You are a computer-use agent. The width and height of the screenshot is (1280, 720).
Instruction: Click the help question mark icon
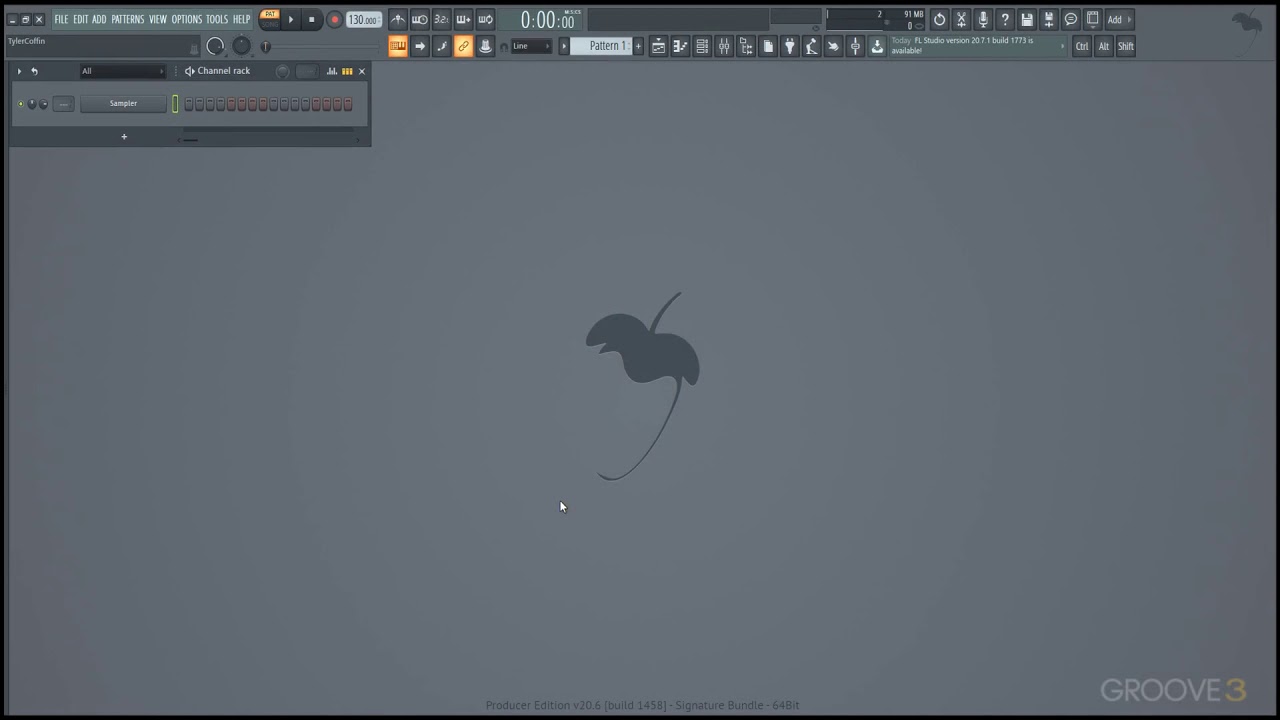1005,19
